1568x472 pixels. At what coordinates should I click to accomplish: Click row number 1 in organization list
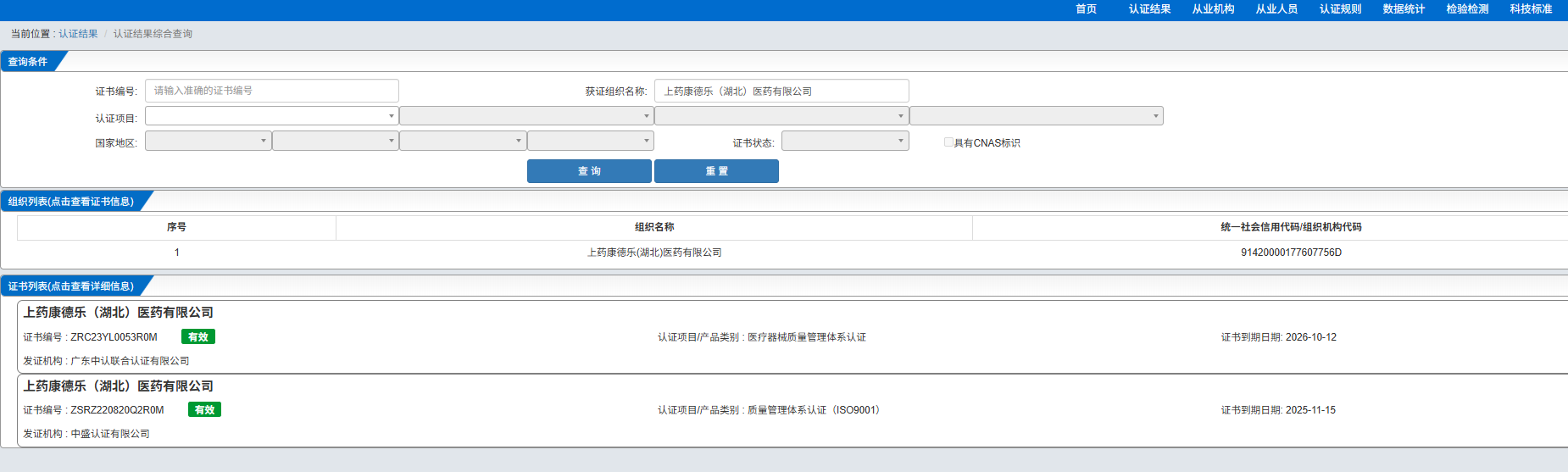[176, 253]
